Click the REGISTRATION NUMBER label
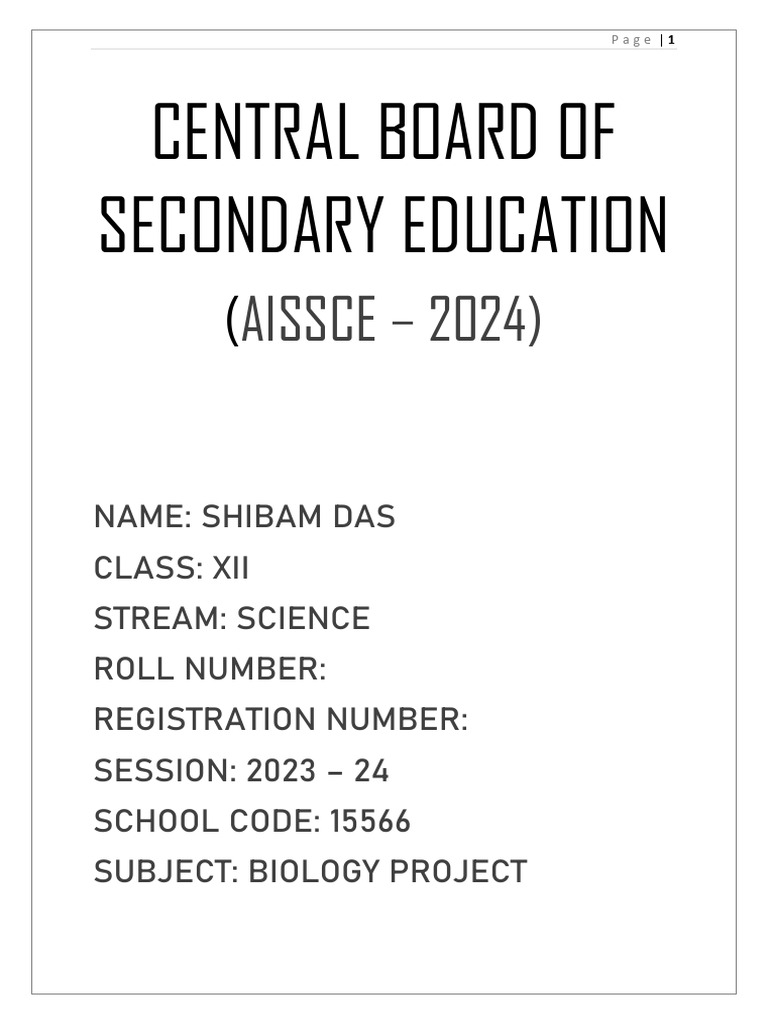768x1024 pixels. click(x=280, y=720)
